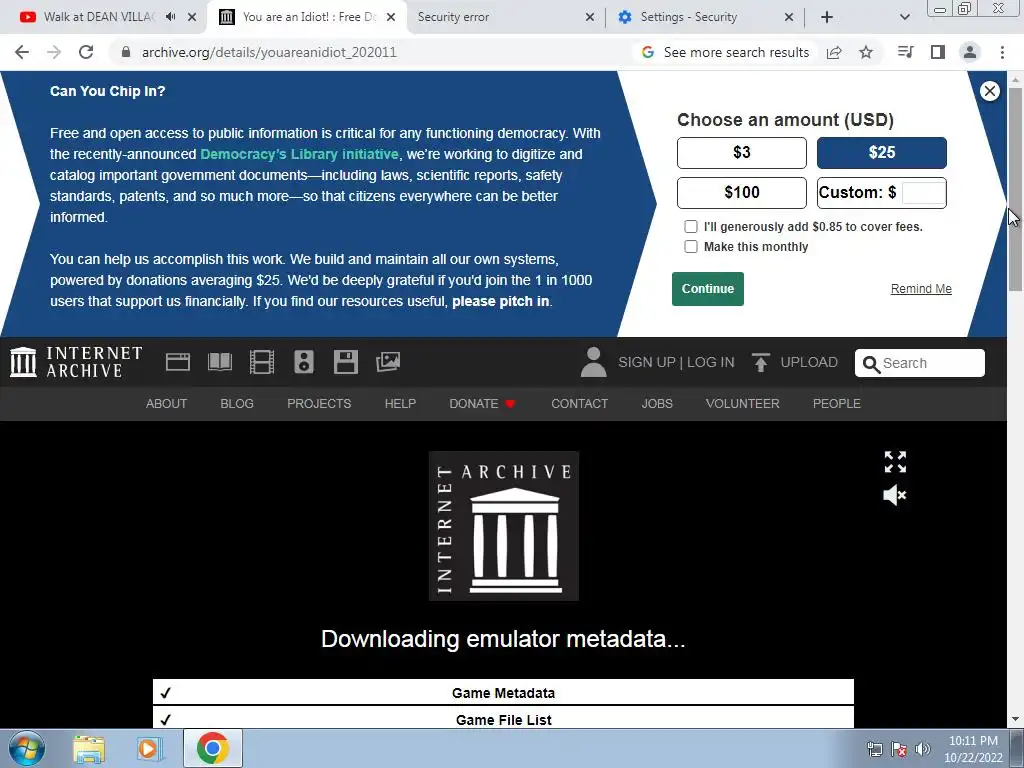Open Chrome's three-dot menu
The image size is (1024, 768).
coord(1002,52)
